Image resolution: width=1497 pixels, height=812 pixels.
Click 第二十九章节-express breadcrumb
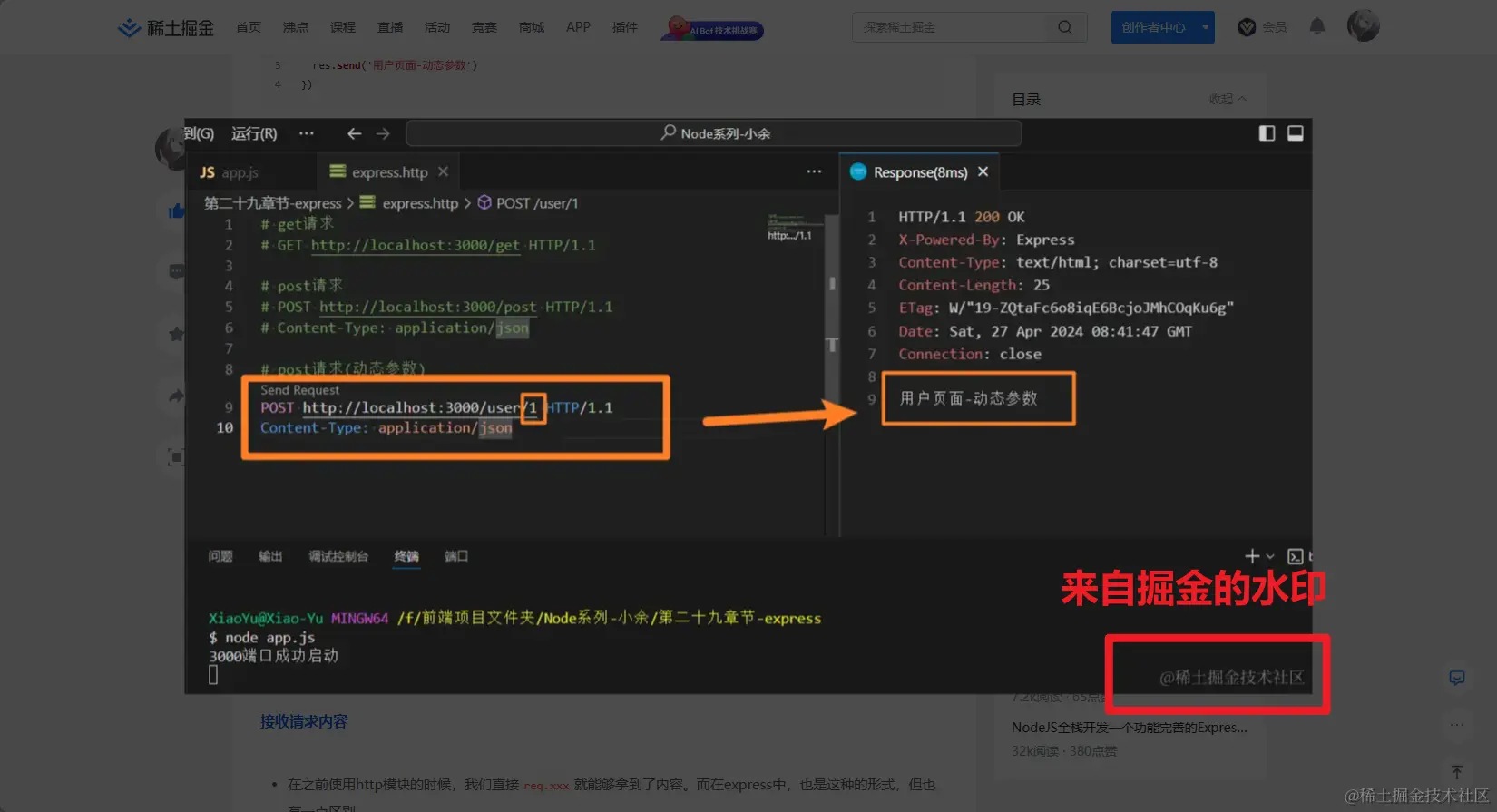(x=272, y=203)
